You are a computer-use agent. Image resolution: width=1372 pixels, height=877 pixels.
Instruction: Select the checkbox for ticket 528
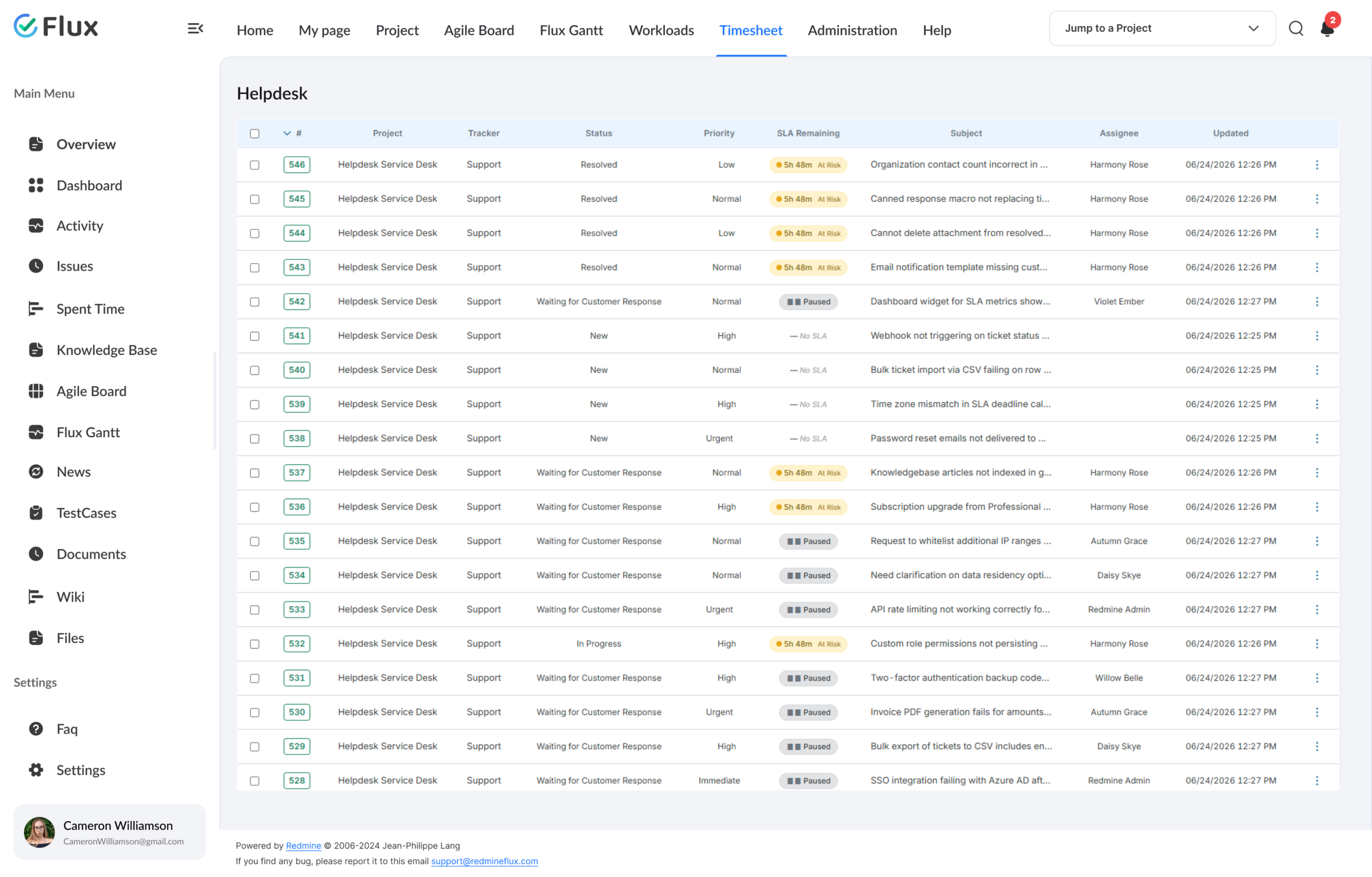[x=255, y=781]
